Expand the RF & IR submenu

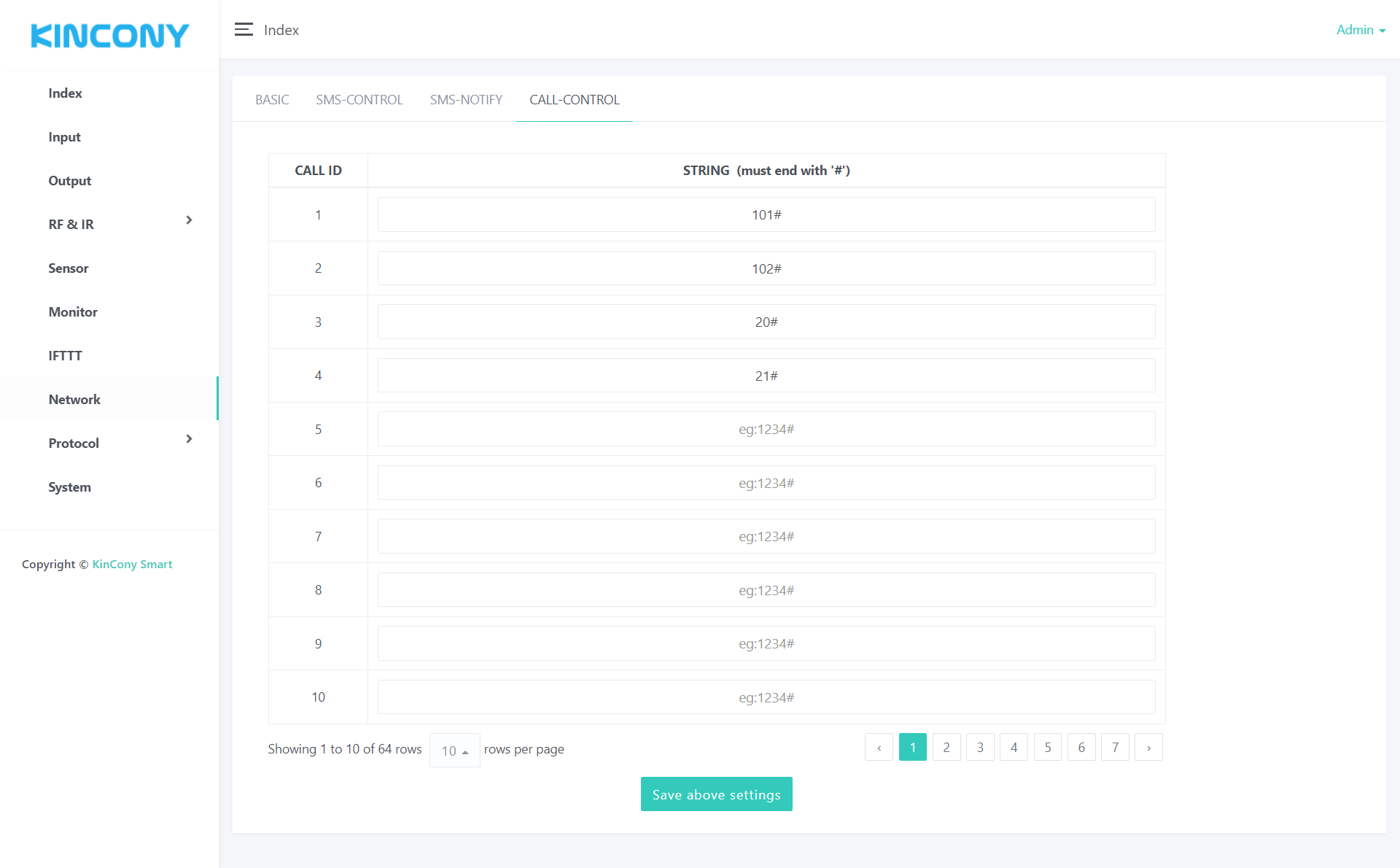coord(189,220)
